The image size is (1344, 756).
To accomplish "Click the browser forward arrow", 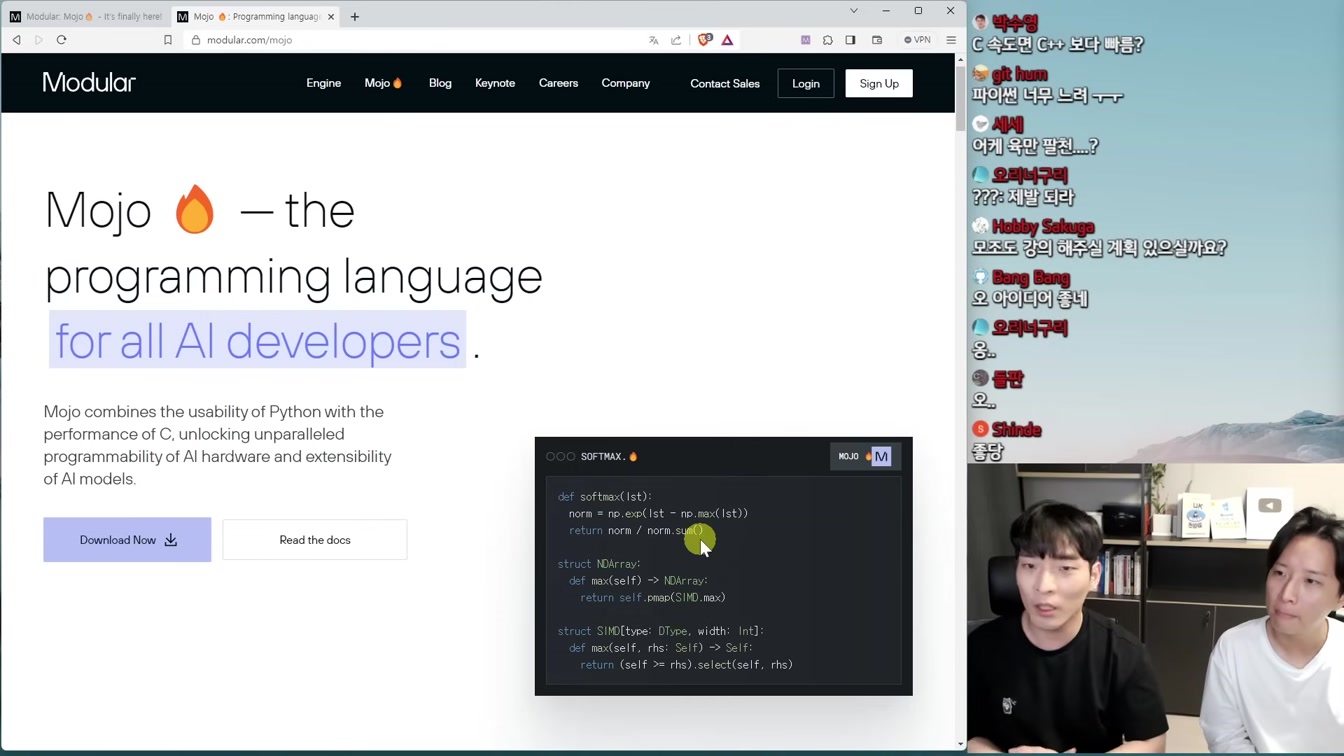I will coord(39,40).
